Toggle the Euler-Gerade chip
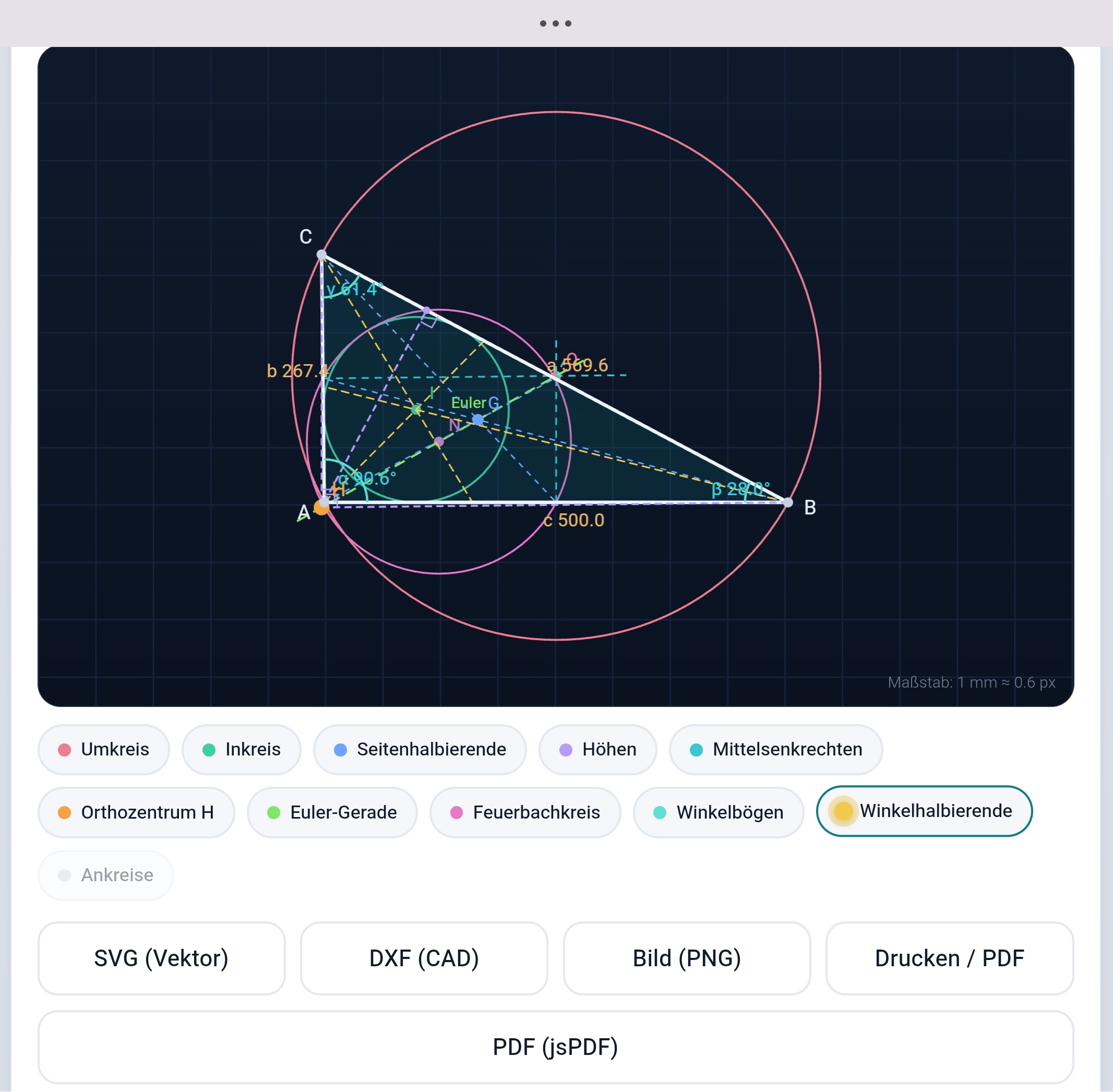Image resolution: width=1120 pixels, height=1092 pixels. (332, 812)
